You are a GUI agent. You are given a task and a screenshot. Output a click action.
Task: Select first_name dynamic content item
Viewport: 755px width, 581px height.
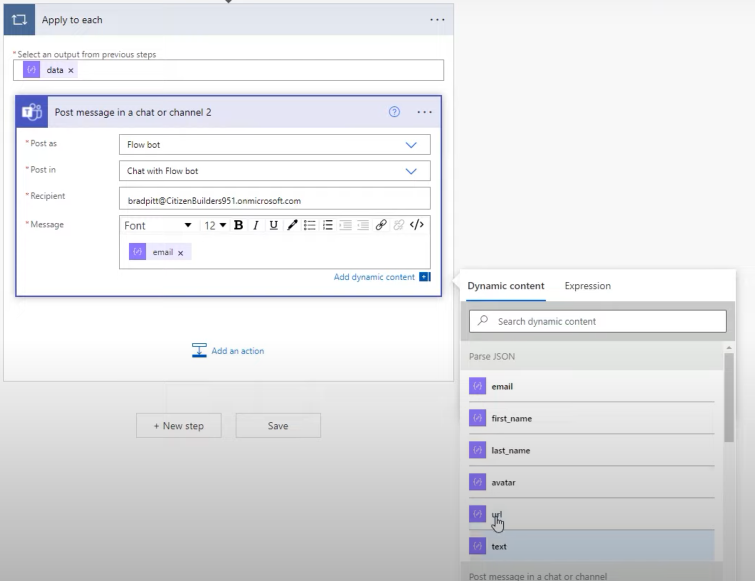pyautogui.click(x=592, y=418)
